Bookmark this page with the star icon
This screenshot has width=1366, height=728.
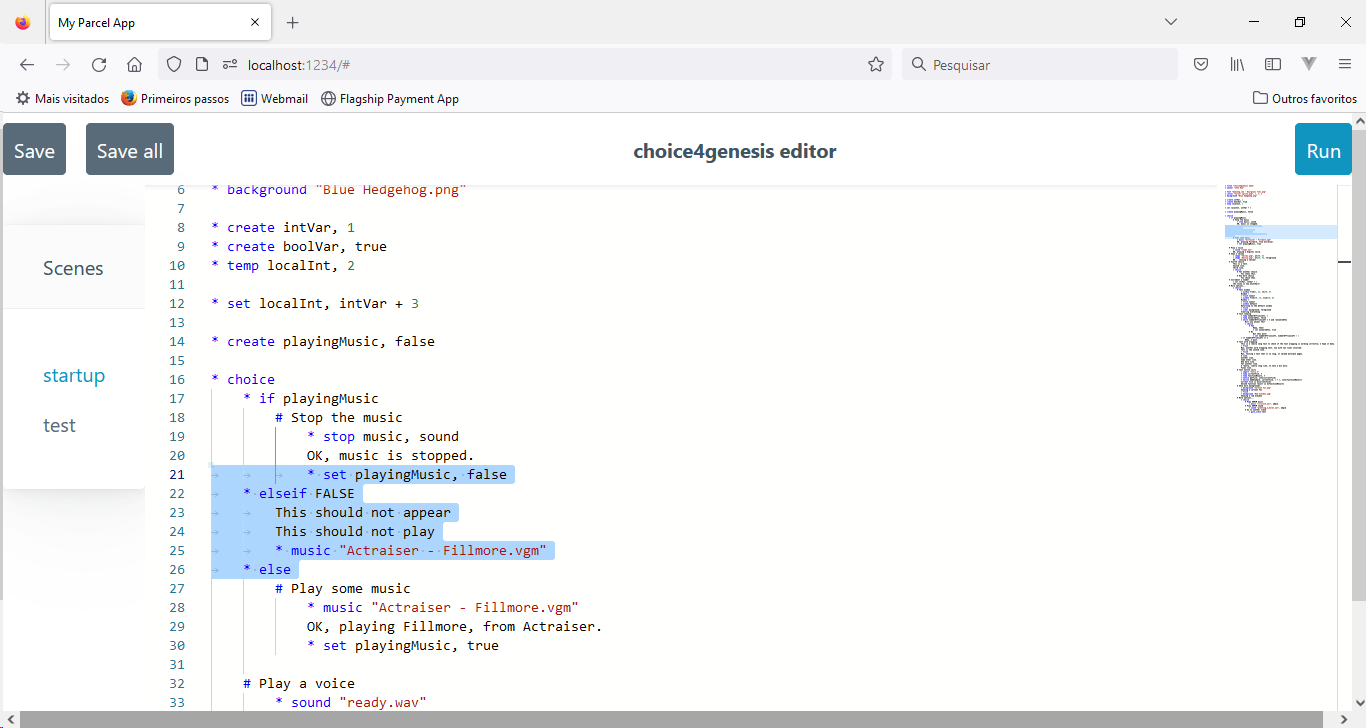(x=876, y=65)
